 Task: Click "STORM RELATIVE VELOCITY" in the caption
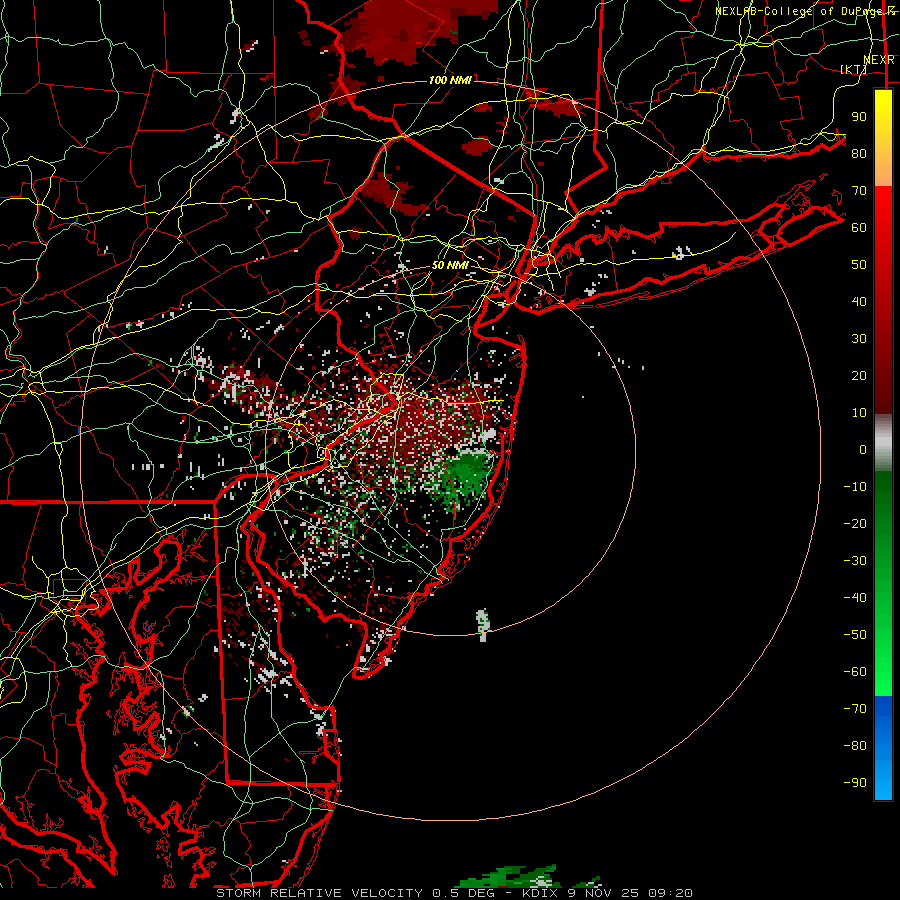coord(321,893)
